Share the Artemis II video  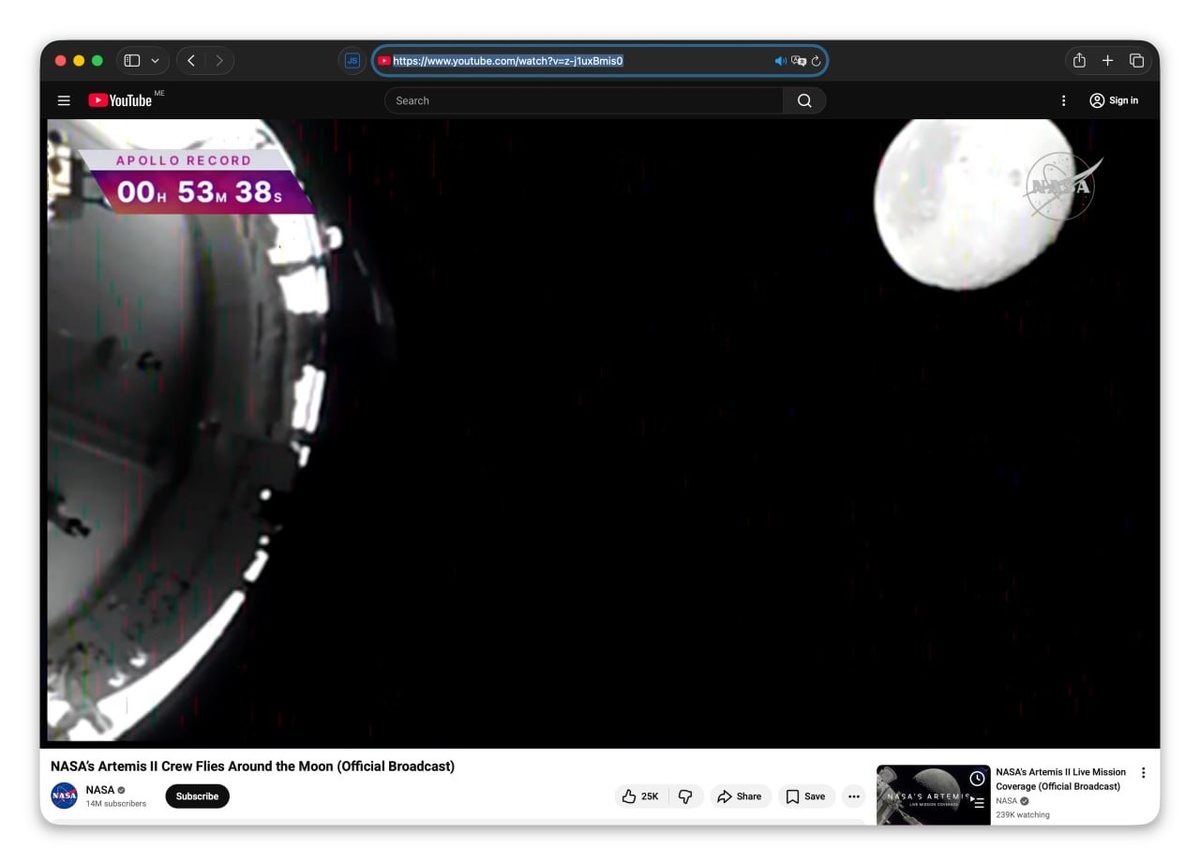(x=740, y=796)
